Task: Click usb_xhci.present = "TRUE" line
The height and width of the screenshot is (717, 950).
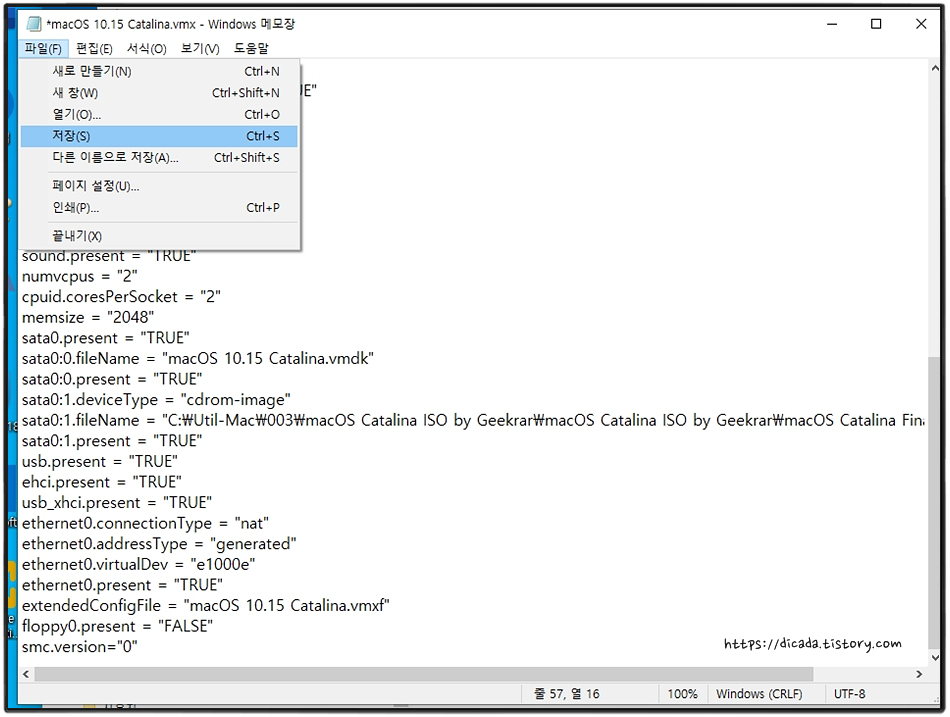Action: click(x=117, y=503)
